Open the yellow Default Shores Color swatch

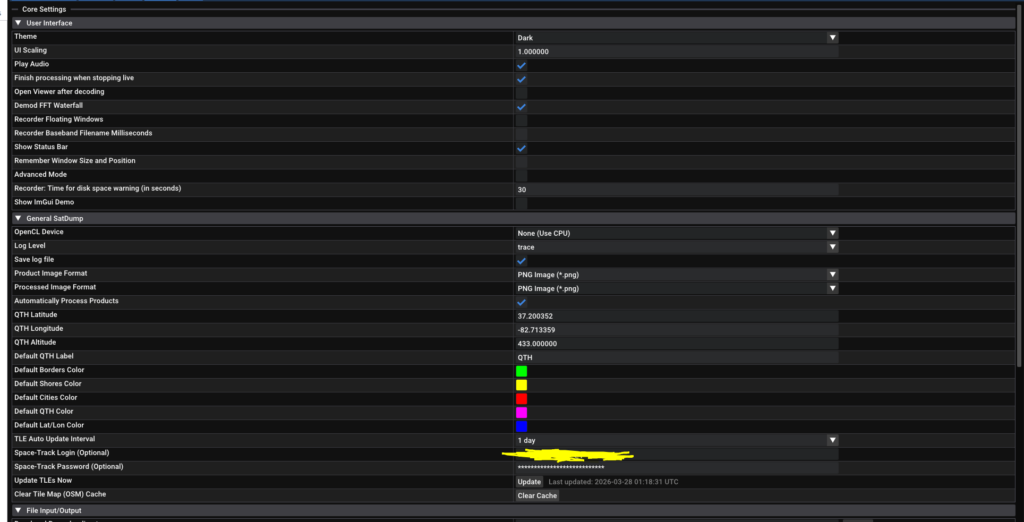521,385
